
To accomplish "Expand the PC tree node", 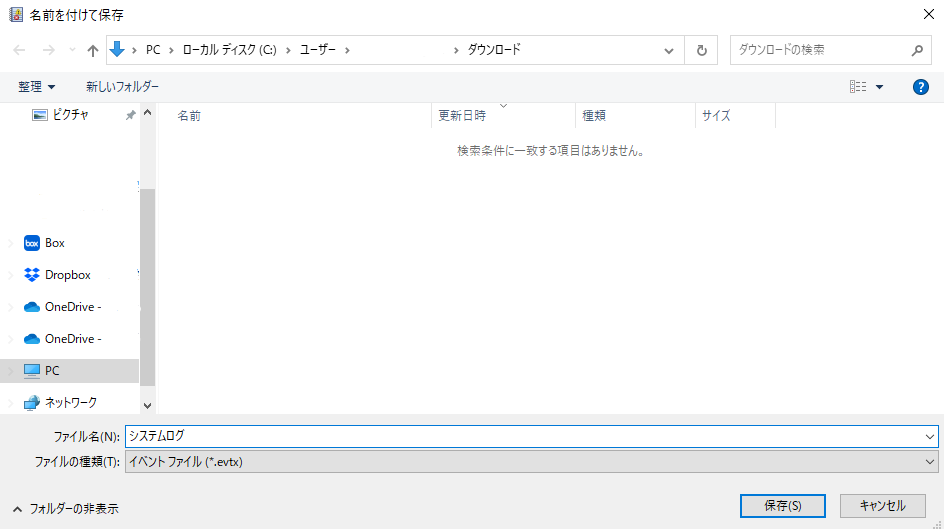I will [10, 371].
